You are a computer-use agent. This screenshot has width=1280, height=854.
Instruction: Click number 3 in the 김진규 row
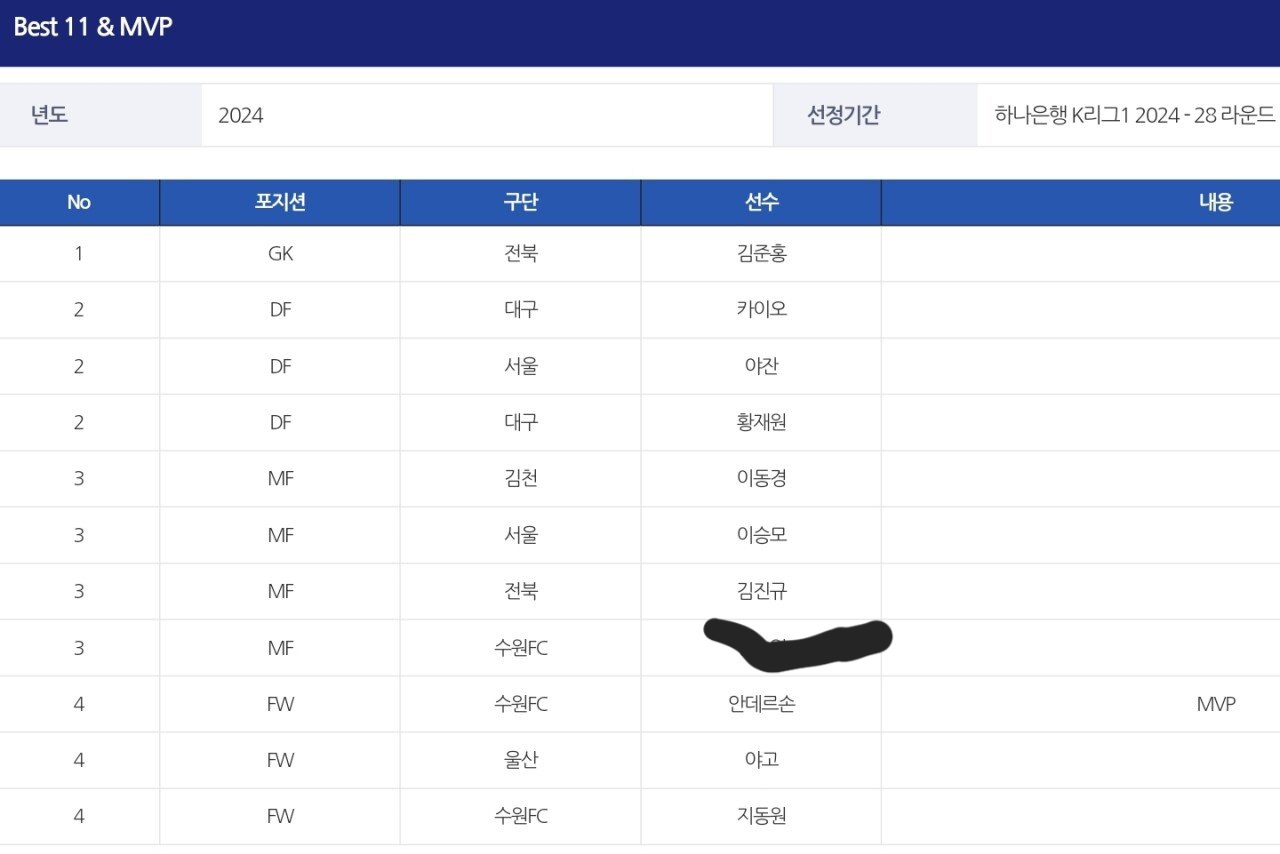(x=79, y=591)
